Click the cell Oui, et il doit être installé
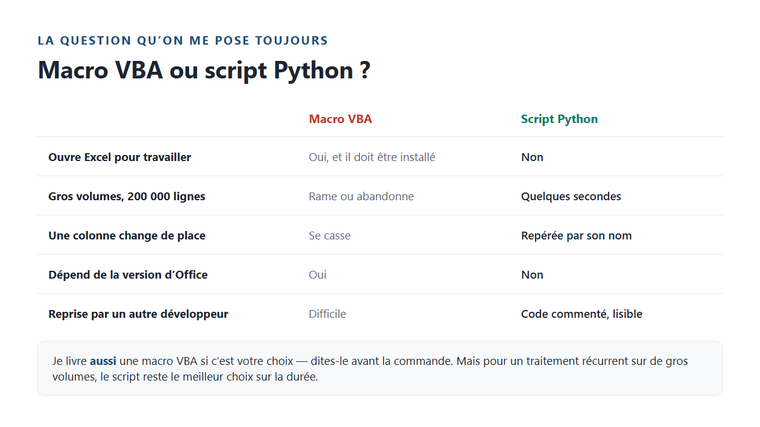This screenshot has width=760, height=427. pyautogui.click(x=372, y=157)
